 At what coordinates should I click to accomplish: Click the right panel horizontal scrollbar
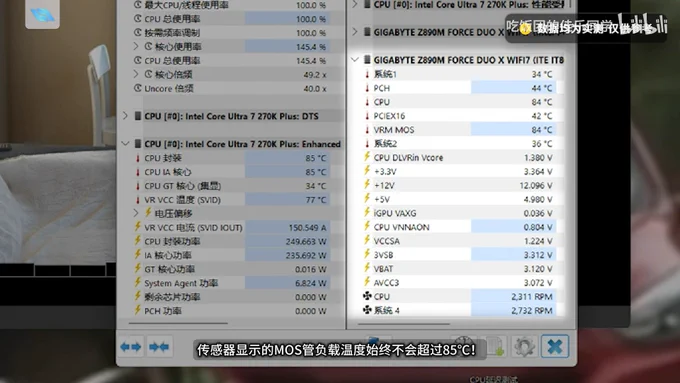tap(403, 324)
